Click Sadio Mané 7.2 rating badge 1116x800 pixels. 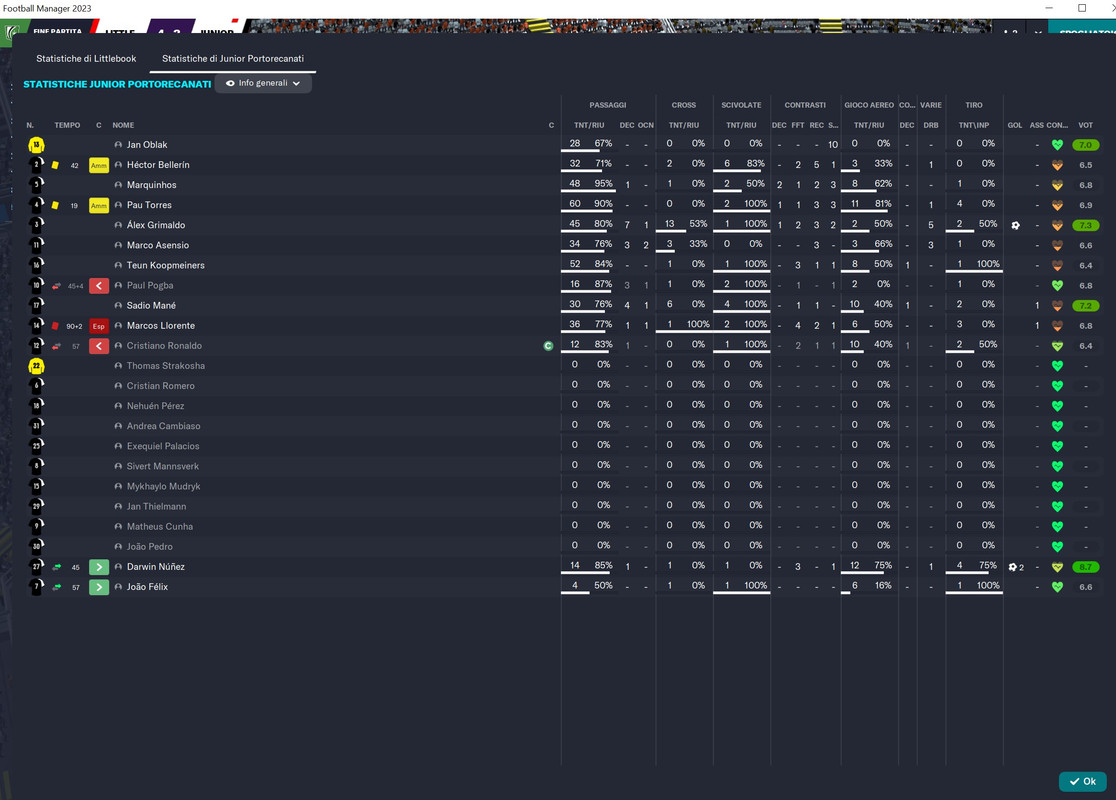1085,306
